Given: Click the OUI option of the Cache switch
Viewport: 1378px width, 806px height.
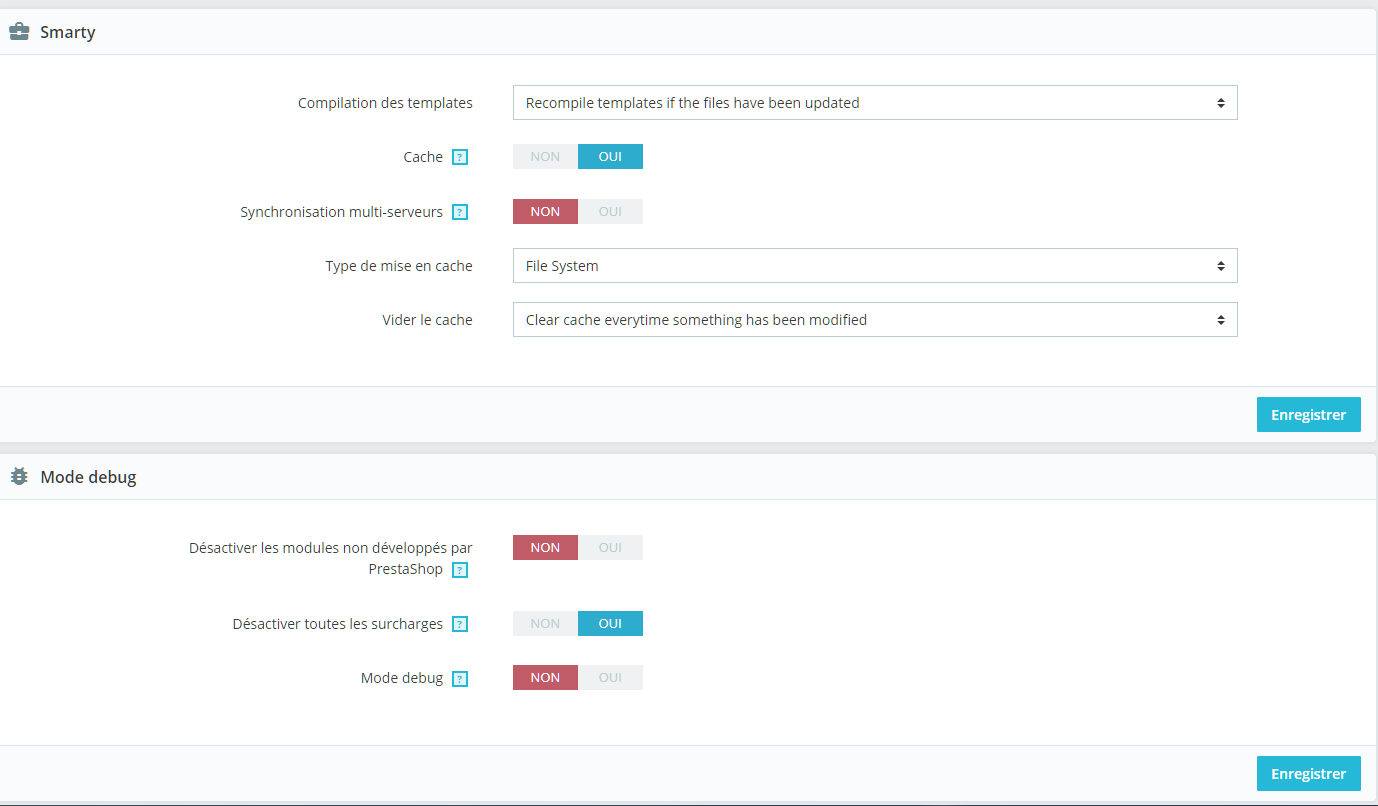Looking at the screenshot, I should tap(610, 157).
